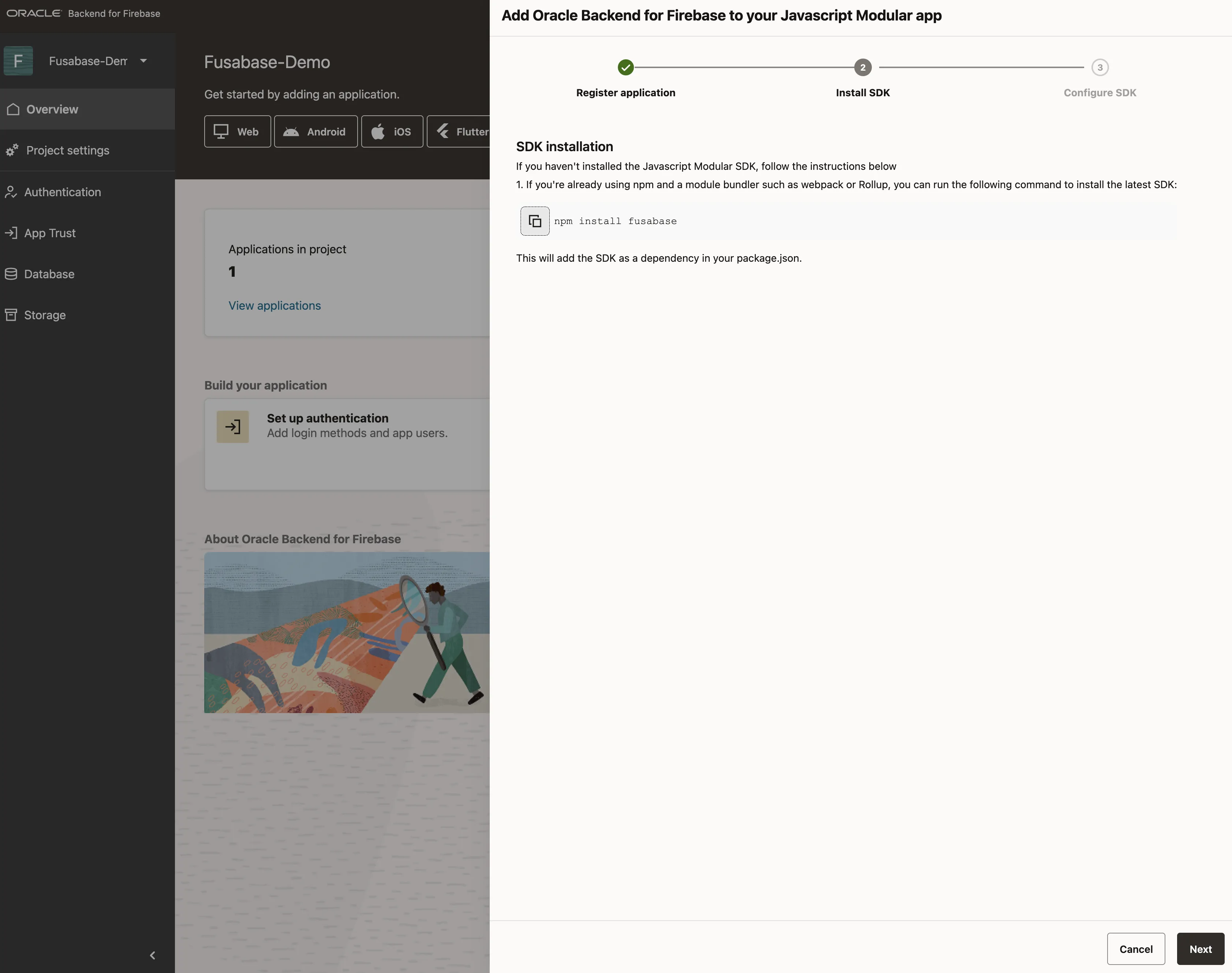Click the package.json dependency note text
The image size is (1232, 973).
click(659, 258)
